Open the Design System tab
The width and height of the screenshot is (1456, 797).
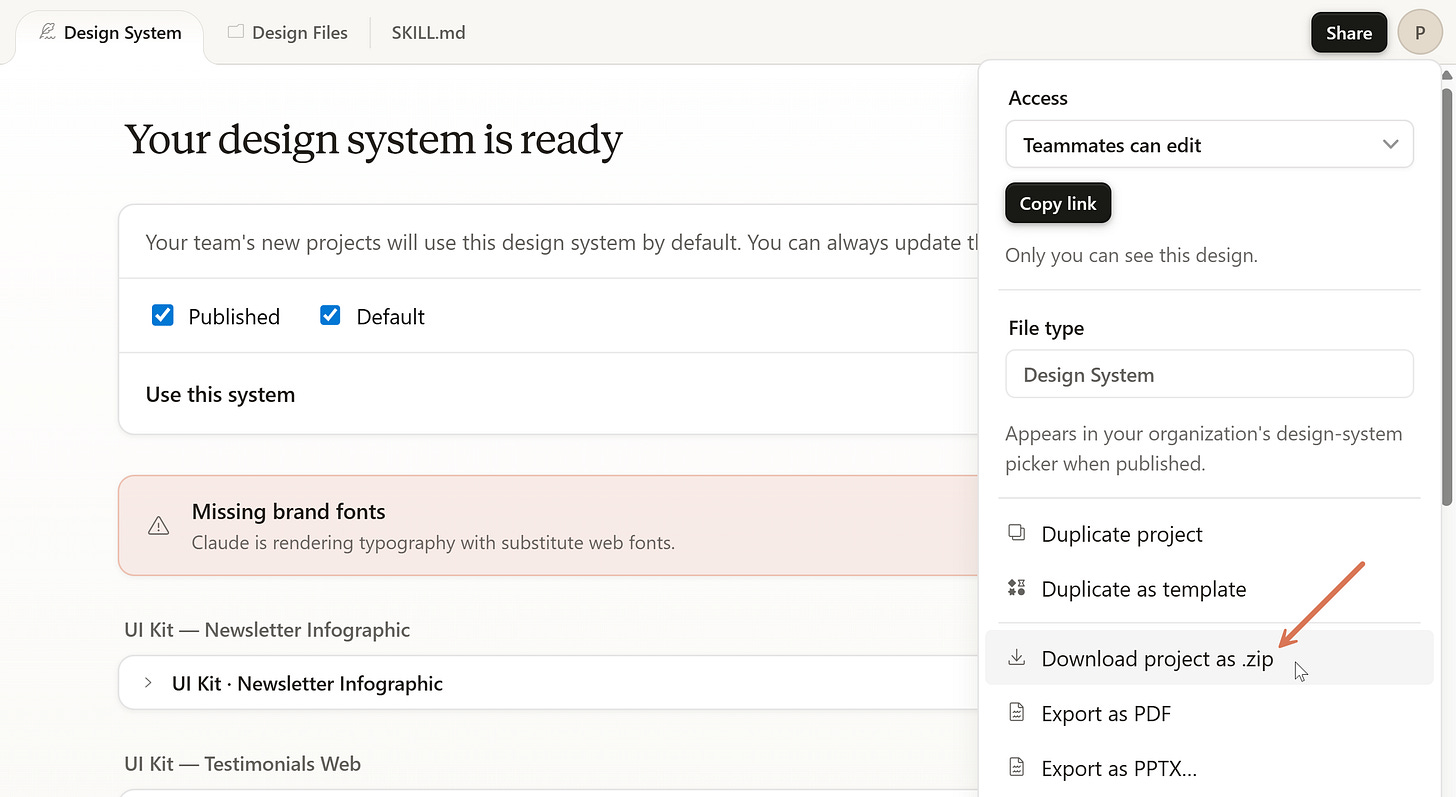pyautogui.click(x=110, y=33)
